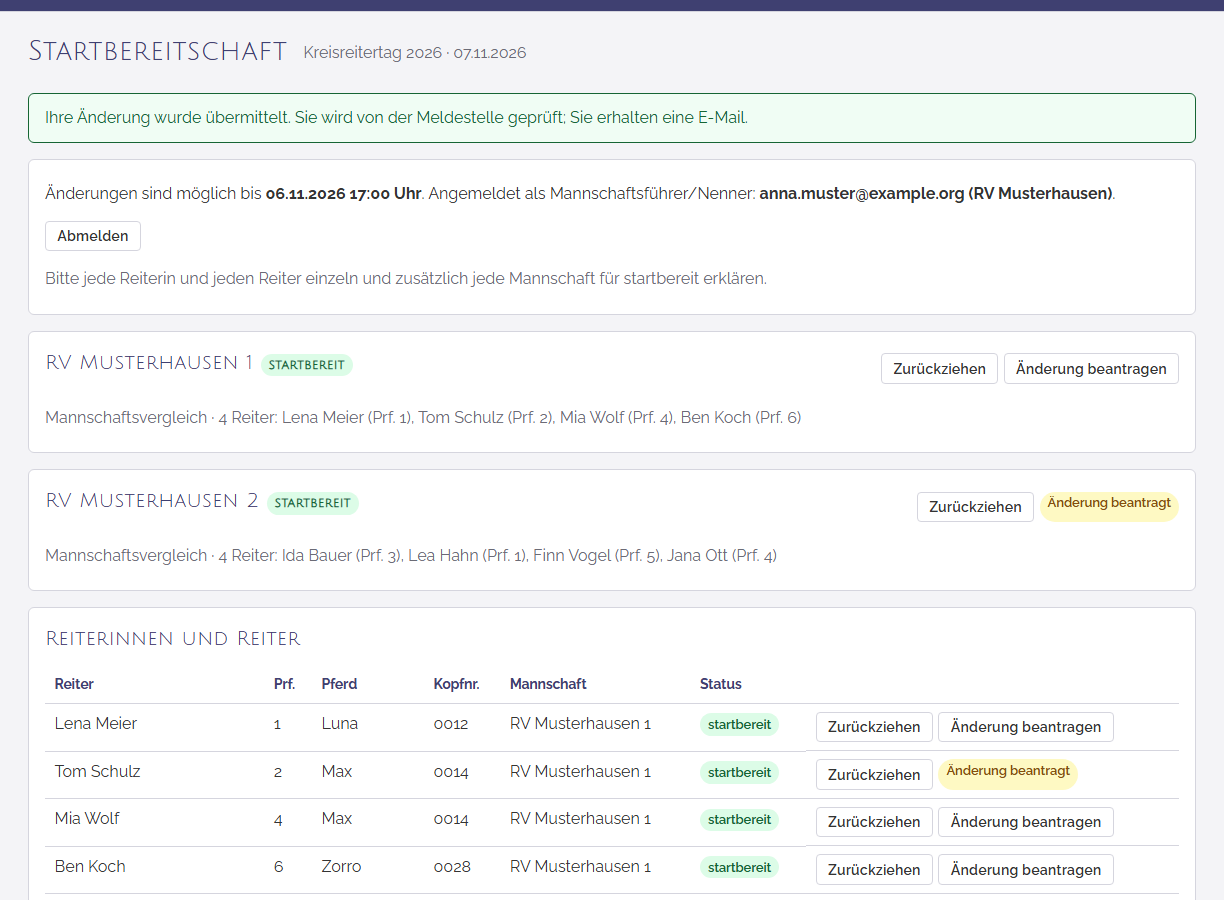Click the STARTBEREIT badge next to RV Musterhausen 1 heading

pos(307,365)
